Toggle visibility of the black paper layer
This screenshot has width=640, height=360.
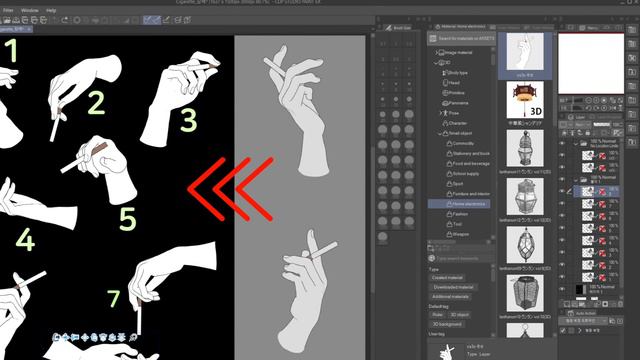[x=562, y=289]
